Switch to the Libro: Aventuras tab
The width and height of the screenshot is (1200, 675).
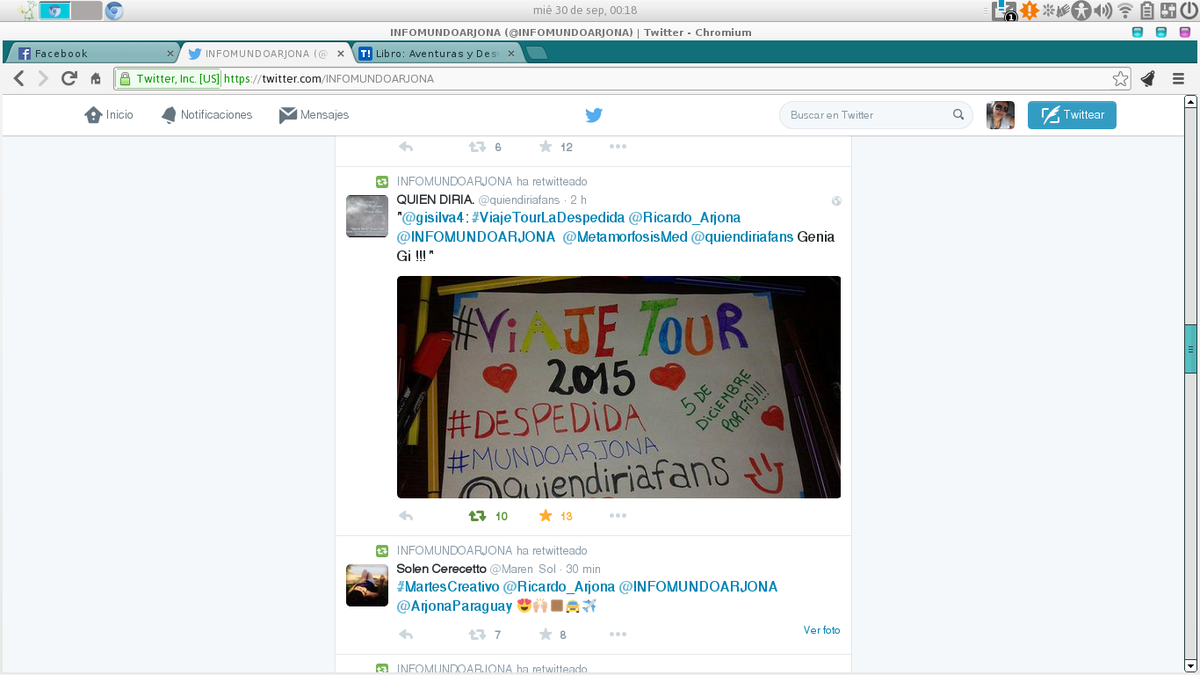pyautogui.click(x=436, y=53)
